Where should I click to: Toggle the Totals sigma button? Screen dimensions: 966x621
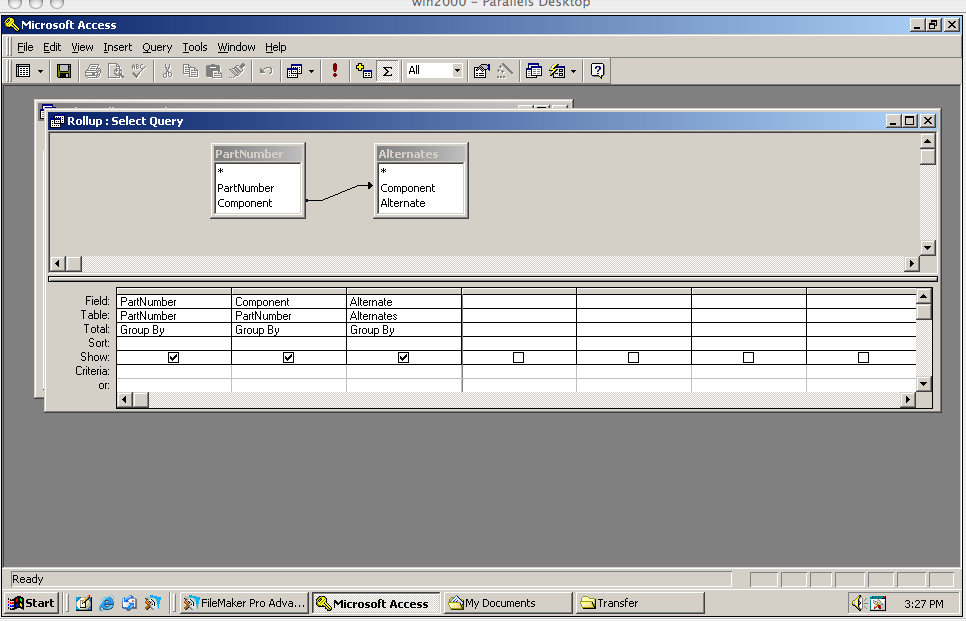click(x=387, y=71)
